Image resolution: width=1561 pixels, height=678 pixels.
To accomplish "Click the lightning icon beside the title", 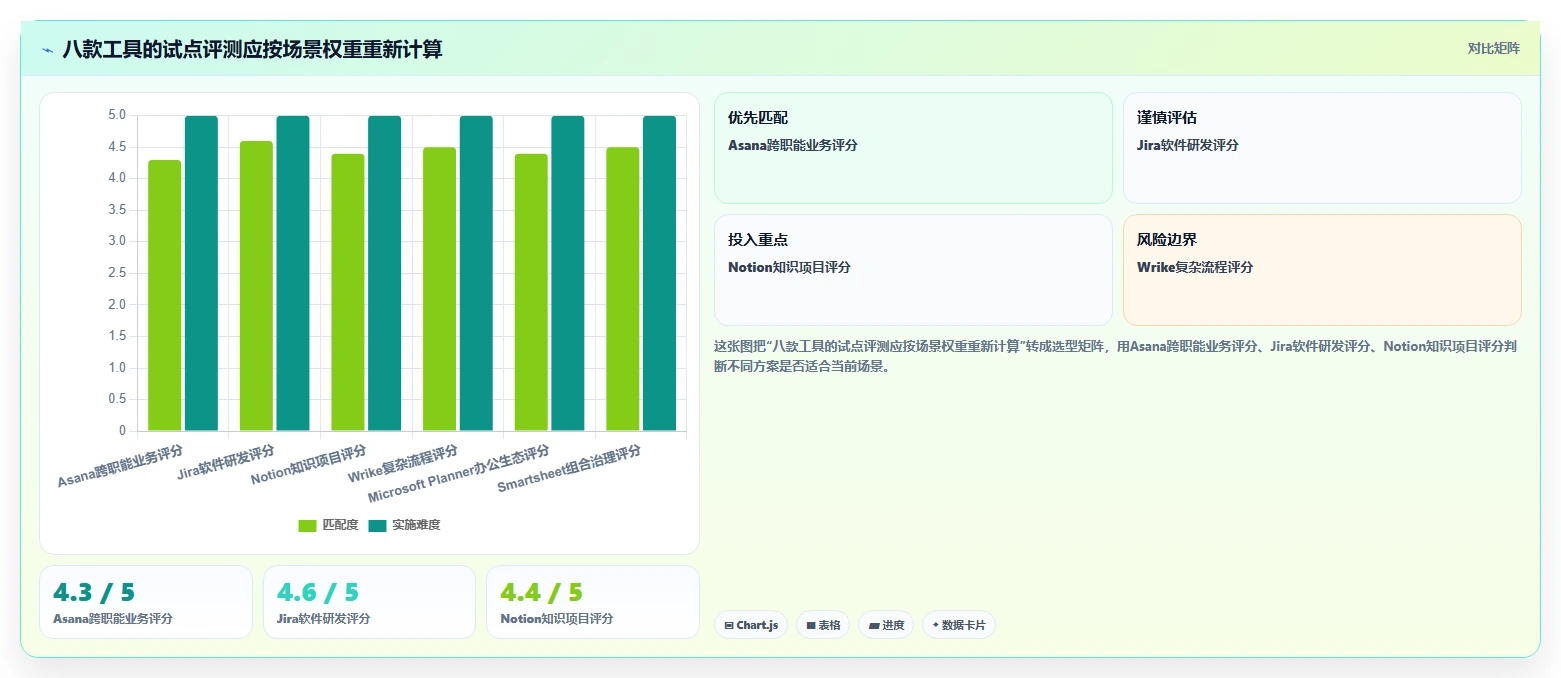I will click(x=48, y=49).
